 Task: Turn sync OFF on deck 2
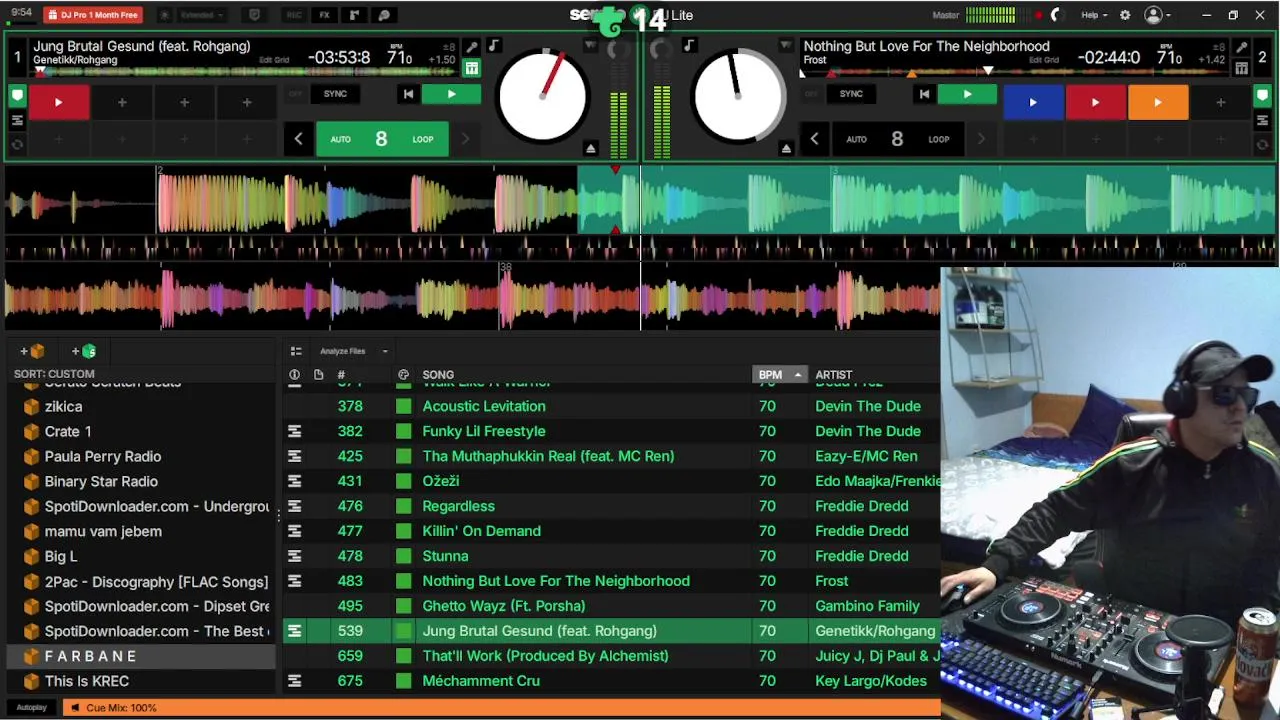coord(811,94)
